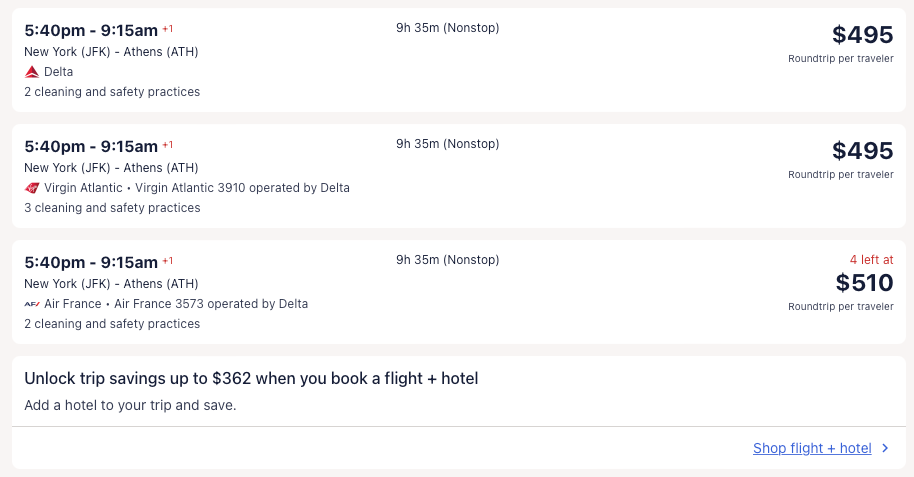The width and height of the screenshot is (914, 477).
Task: Click the Virgin Atlantic logo icon
Action: click(32, 188)
